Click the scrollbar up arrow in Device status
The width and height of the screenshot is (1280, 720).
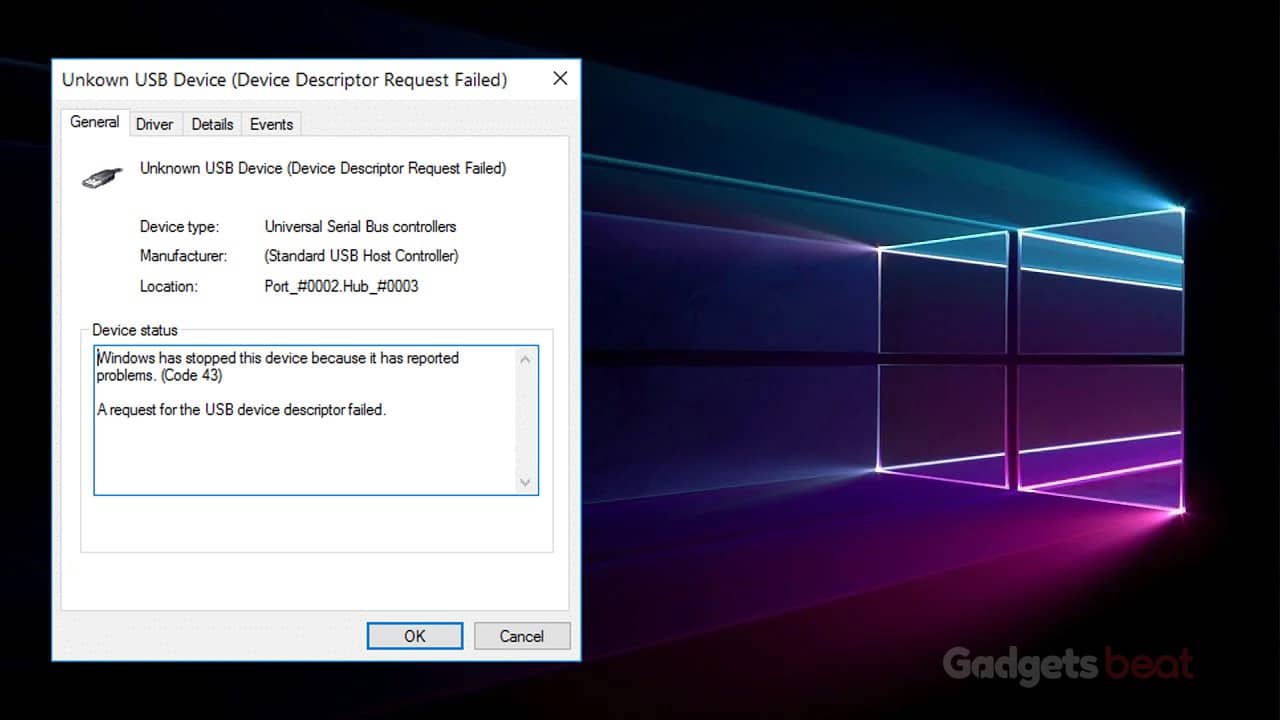(x=525, y=359)
